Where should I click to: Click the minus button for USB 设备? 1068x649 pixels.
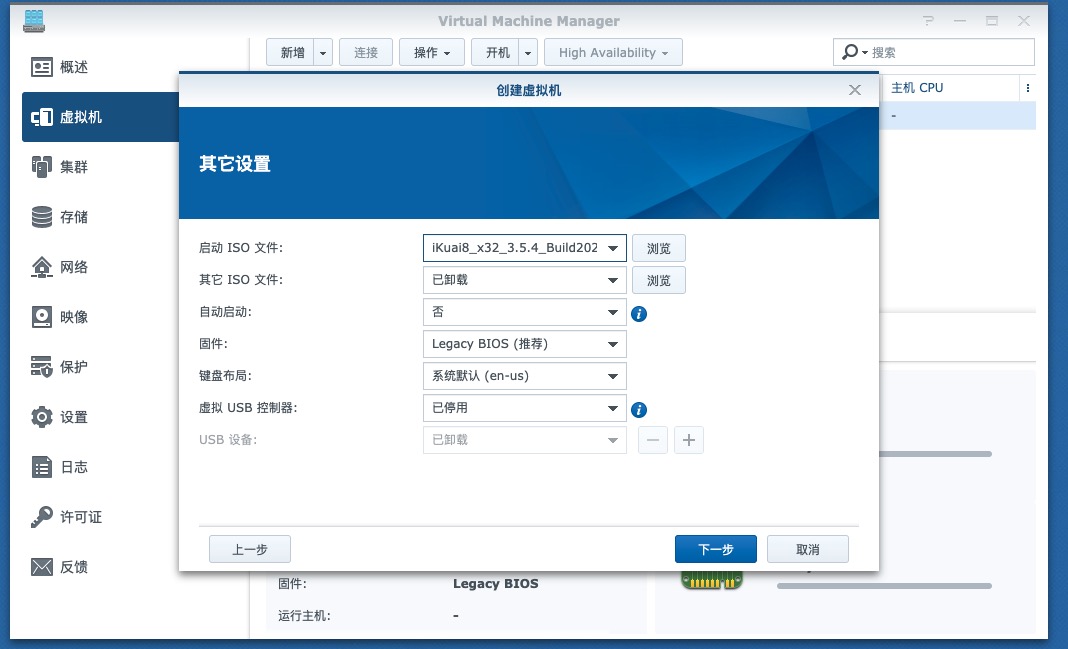653,440
